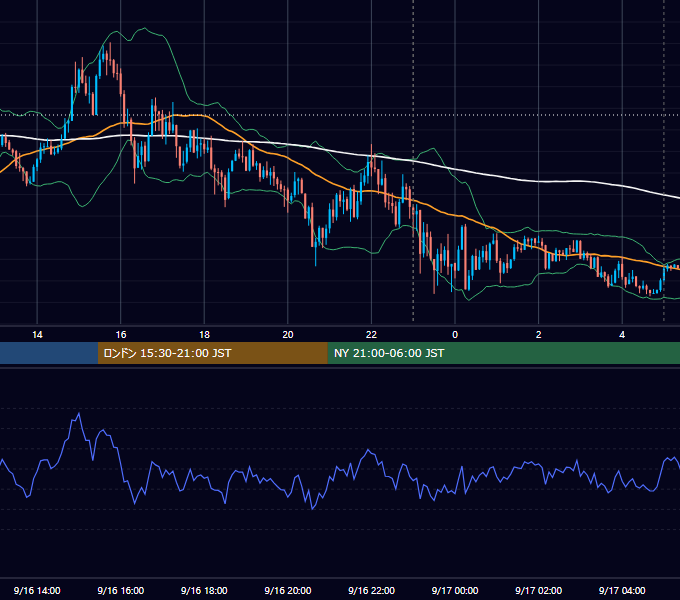Click the 20 hour label on upper axis
The height and width of the screenshot is (600, 680).
tap(288, 335)
